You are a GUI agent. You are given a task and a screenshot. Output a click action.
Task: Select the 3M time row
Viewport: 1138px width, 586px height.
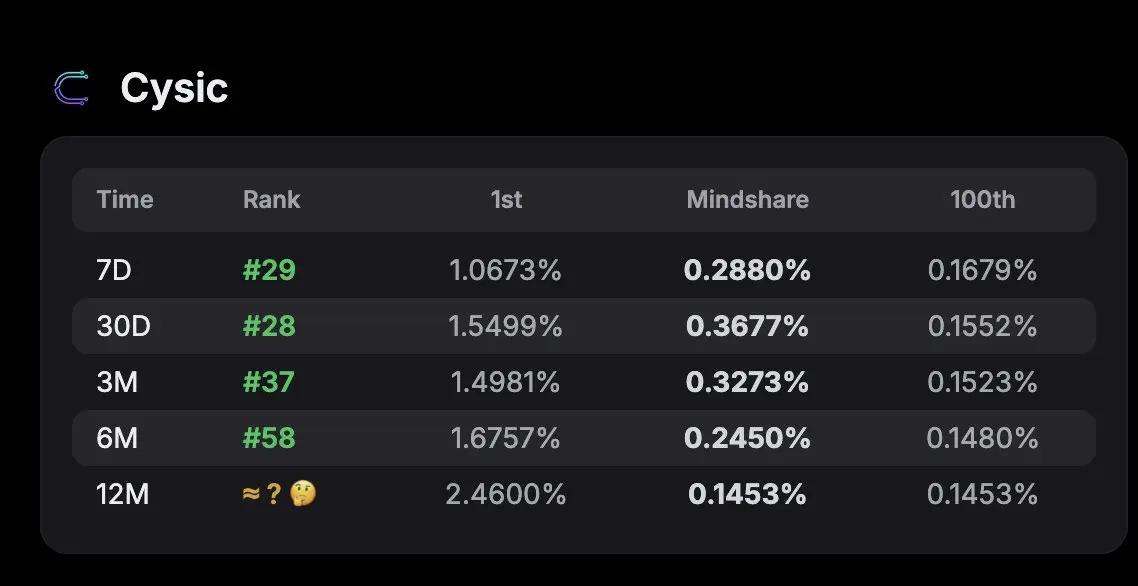coord(584,382)
